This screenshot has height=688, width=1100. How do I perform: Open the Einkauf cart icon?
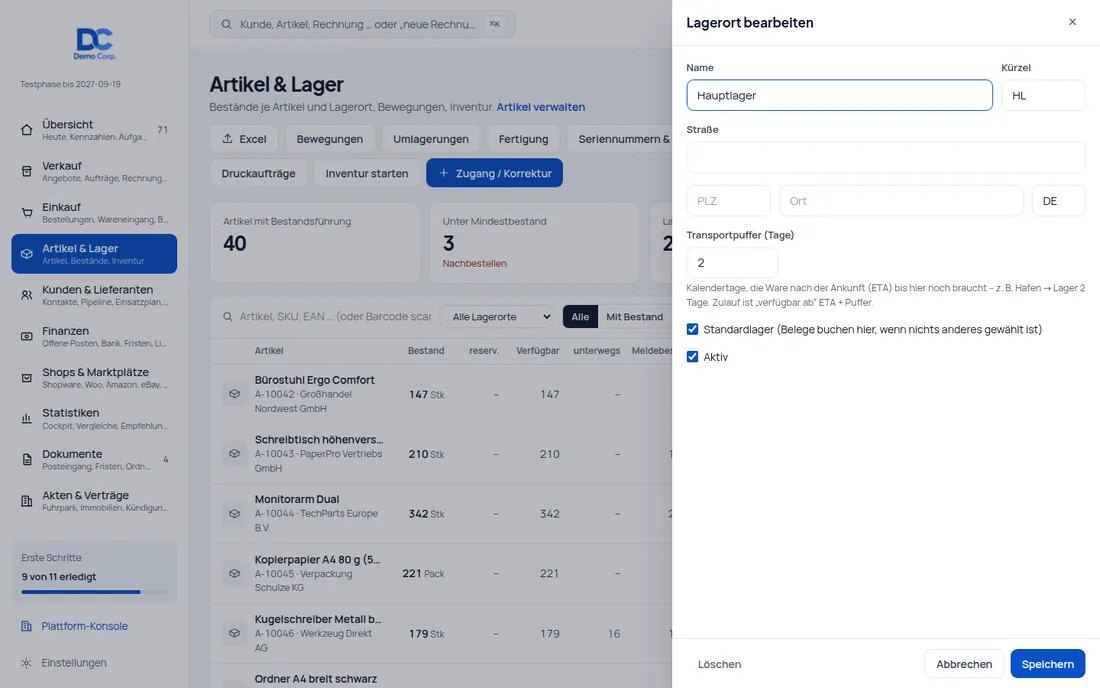coord(27,213)
